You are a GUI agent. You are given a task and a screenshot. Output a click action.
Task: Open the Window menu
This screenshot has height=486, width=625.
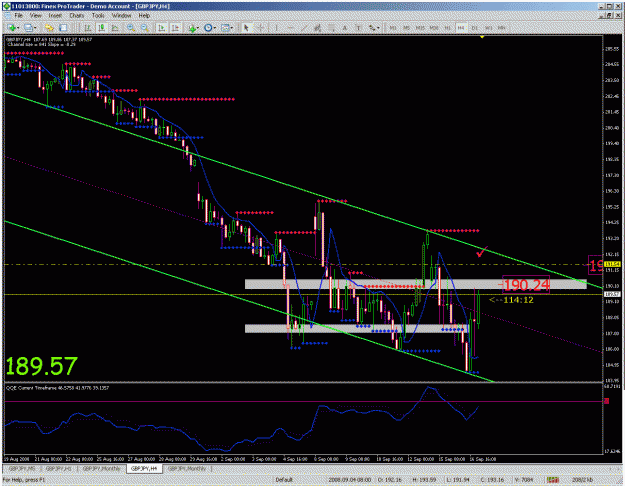[121, 16]
